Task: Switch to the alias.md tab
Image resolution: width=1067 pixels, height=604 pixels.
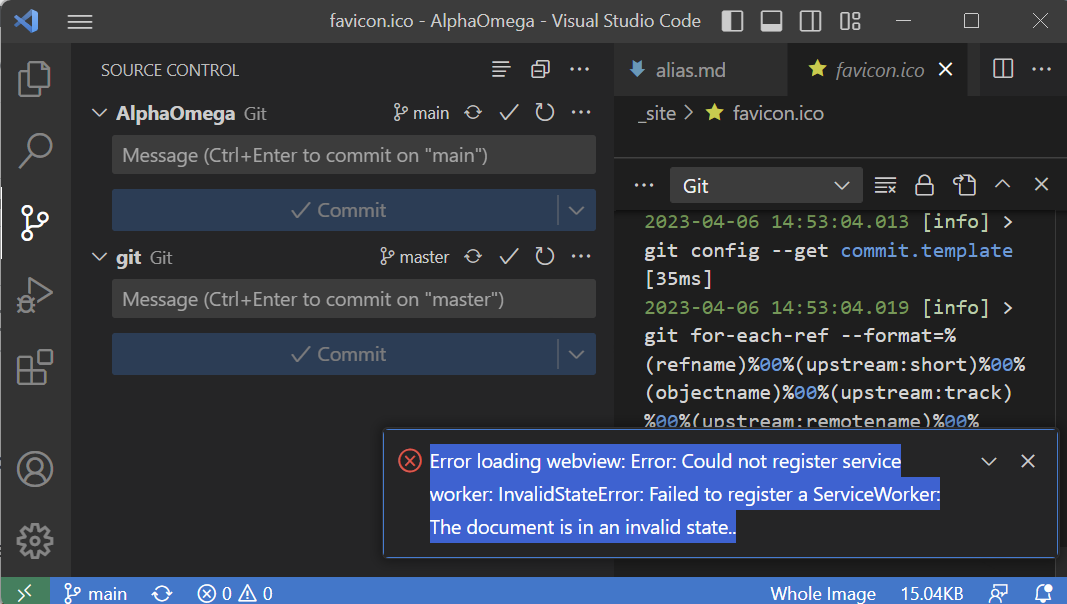Action: pyautogui.click(x=700, y=69)
